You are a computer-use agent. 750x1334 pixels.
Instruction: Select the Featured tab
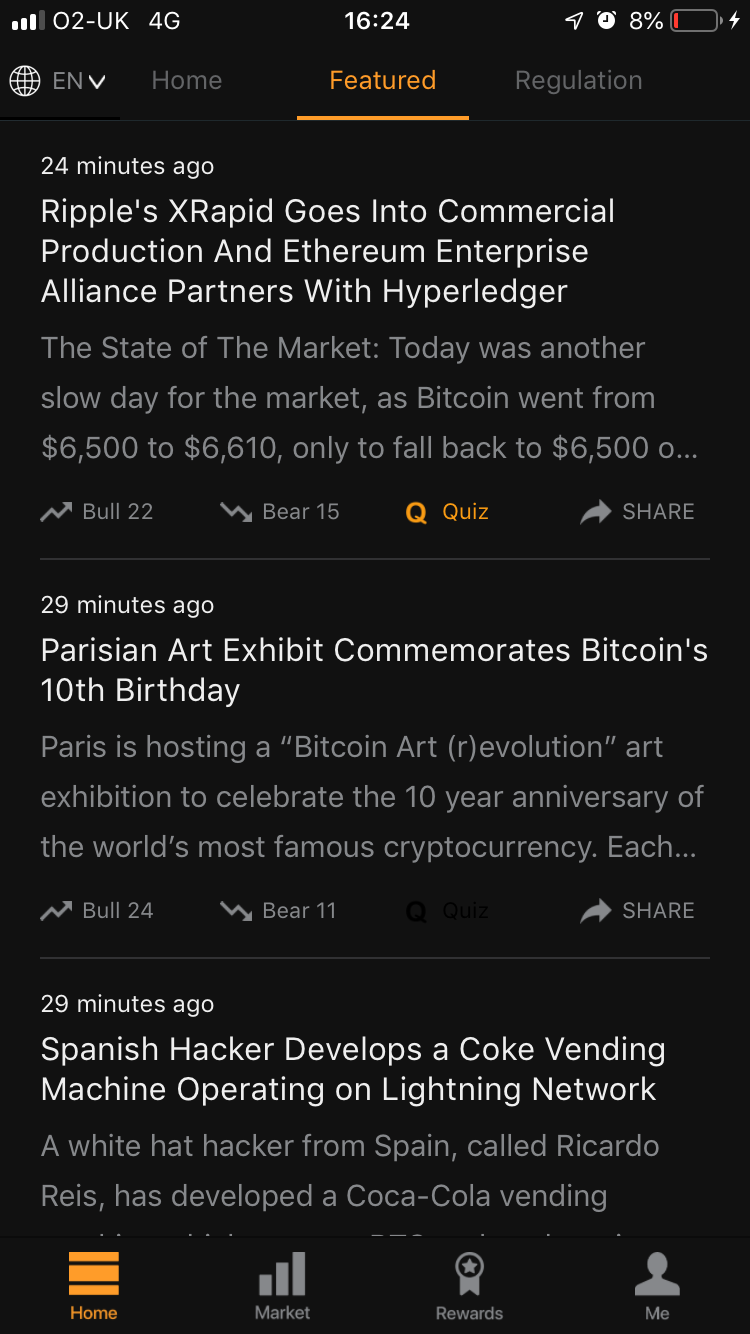pos(383,81)
